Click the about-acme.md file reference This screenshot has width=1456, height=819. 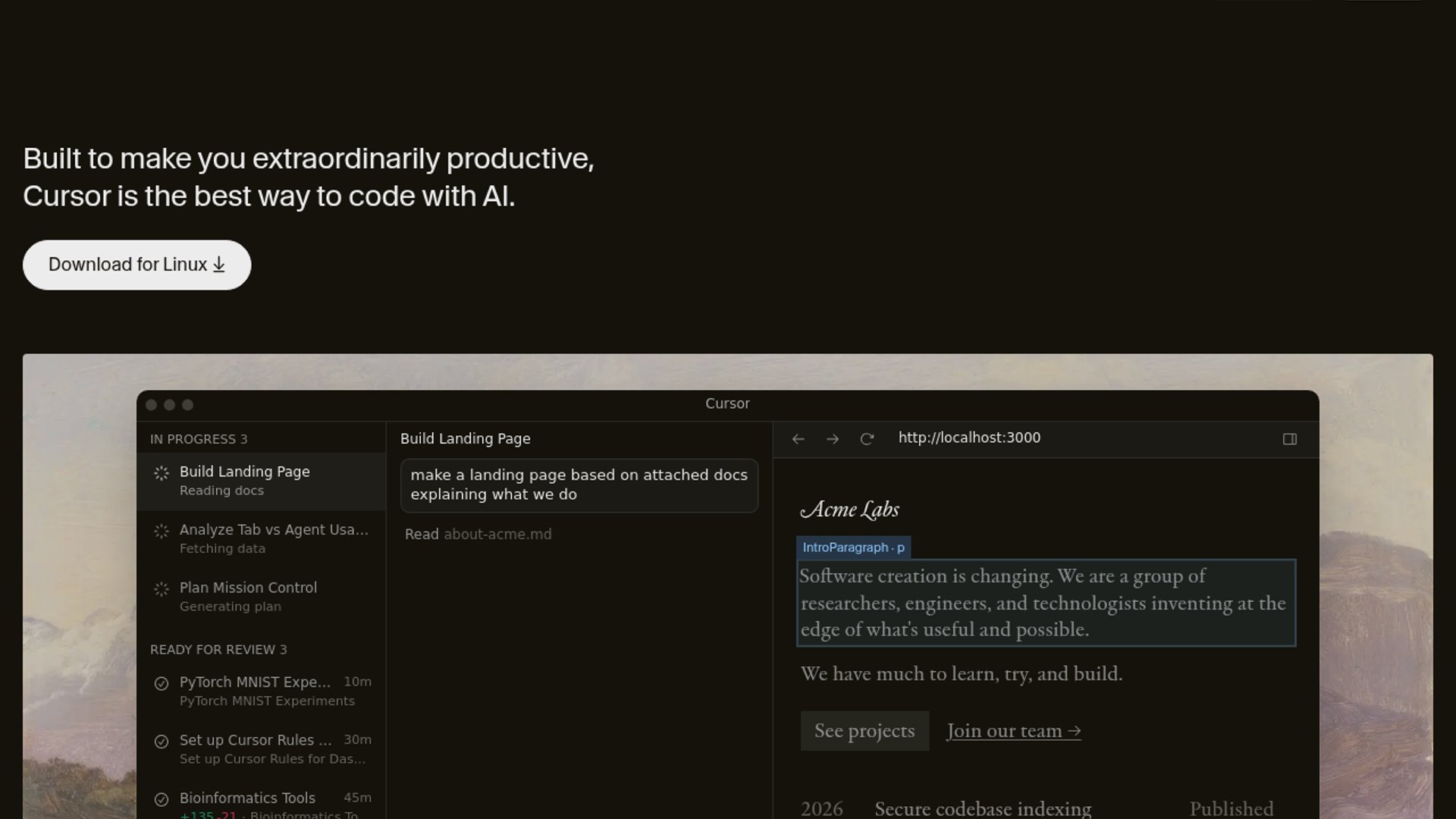(497, 534)
